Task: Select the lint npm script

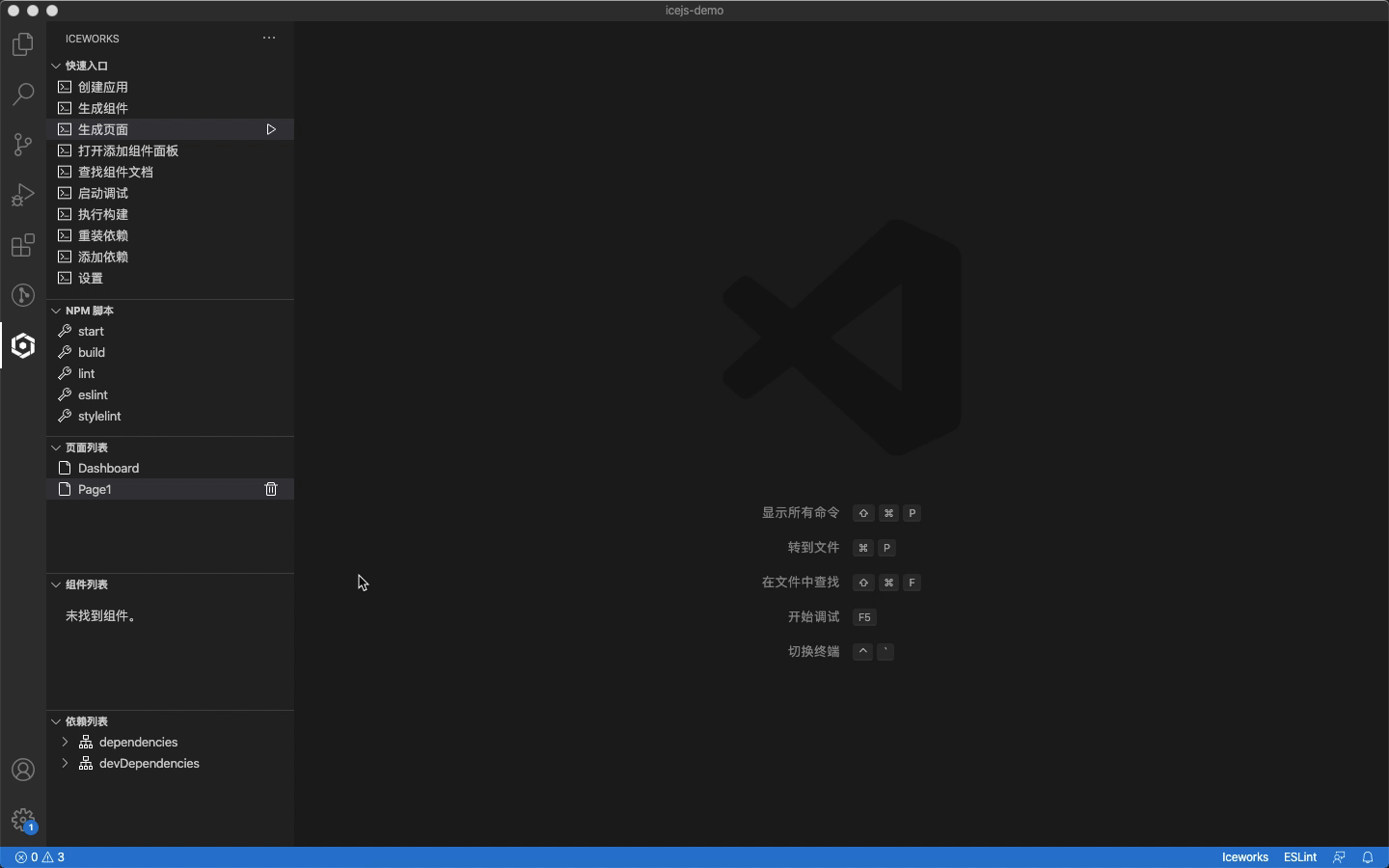Action: (x=170, y=373)
